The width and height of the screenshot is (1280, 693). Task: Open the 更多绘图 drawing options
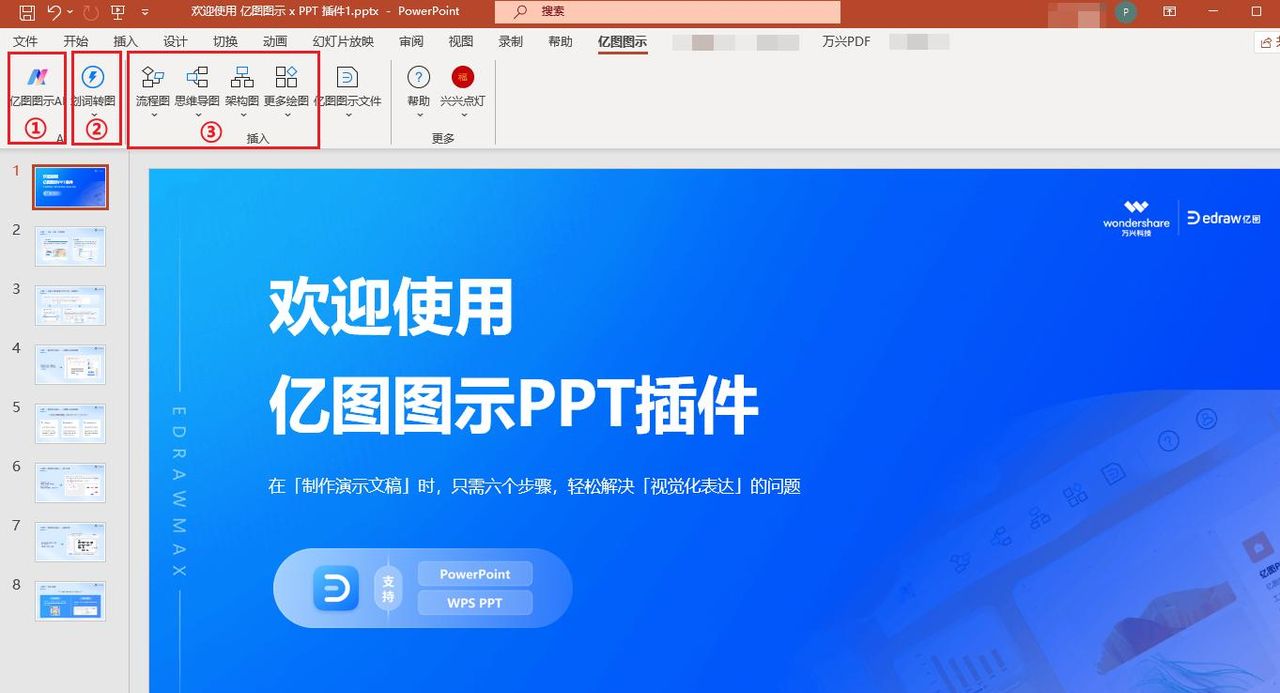click(287, 80)
